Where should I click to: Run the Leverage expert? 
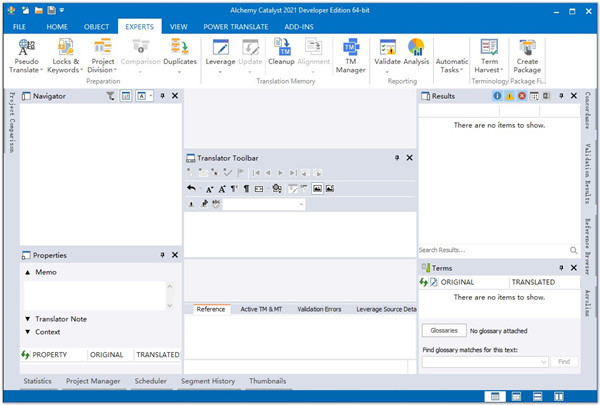pos(220,56)
